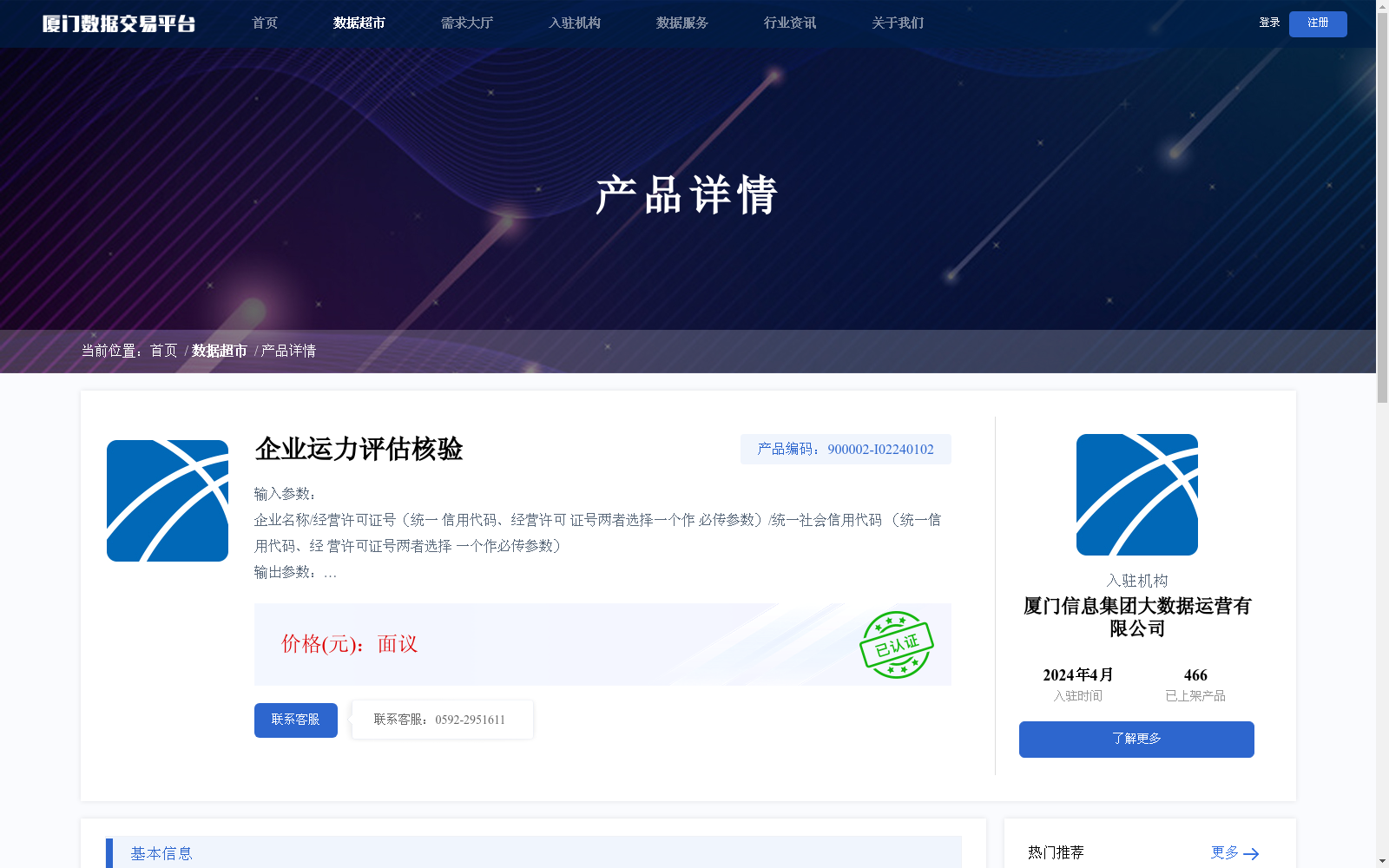This screenshot has height=868, width=1389.
Task: Click 产品详情 breadcrumb text
Action: (288, 351)
